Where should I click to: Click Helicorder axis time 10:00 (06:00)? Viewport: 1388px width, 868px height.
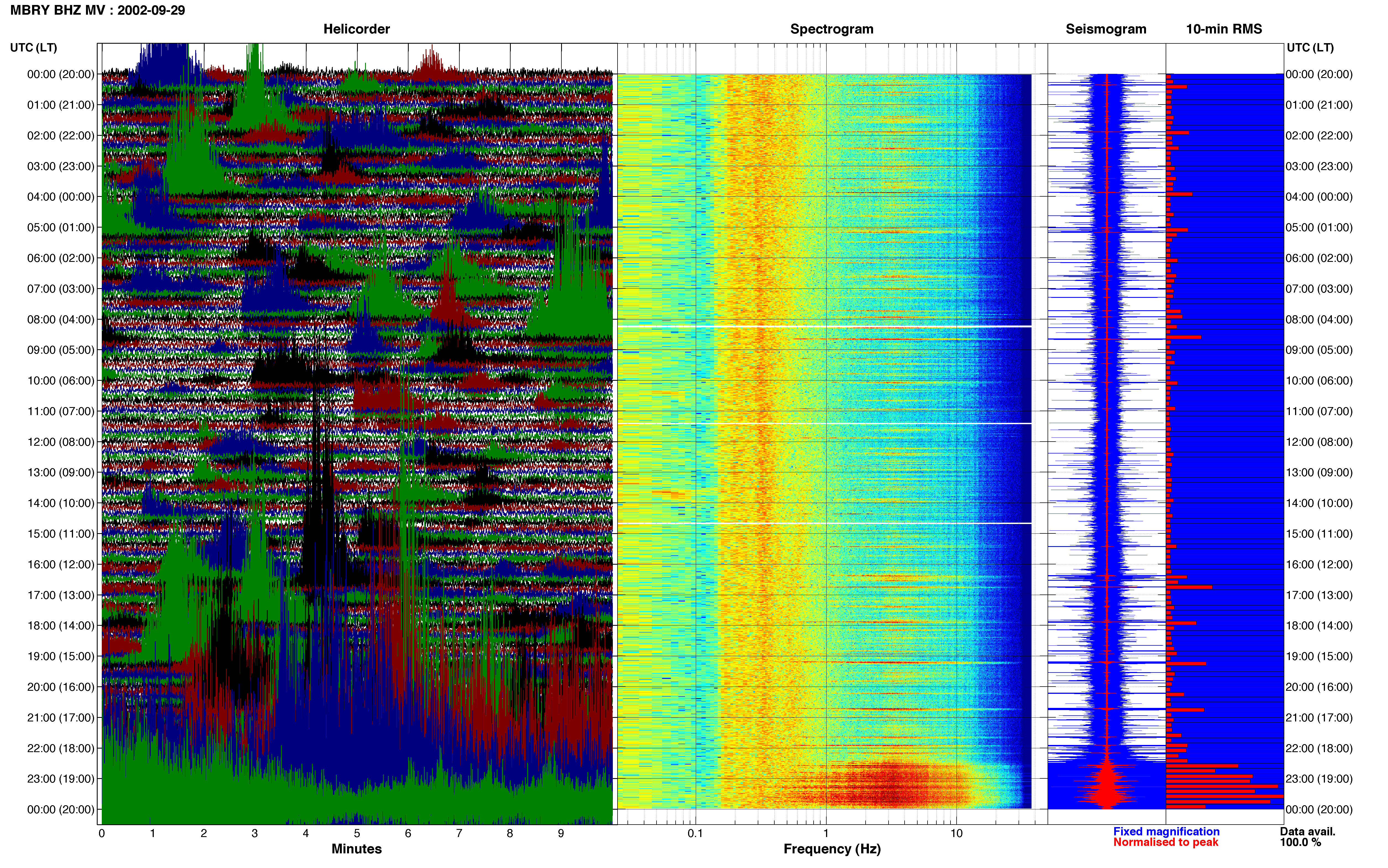(61, 380)
